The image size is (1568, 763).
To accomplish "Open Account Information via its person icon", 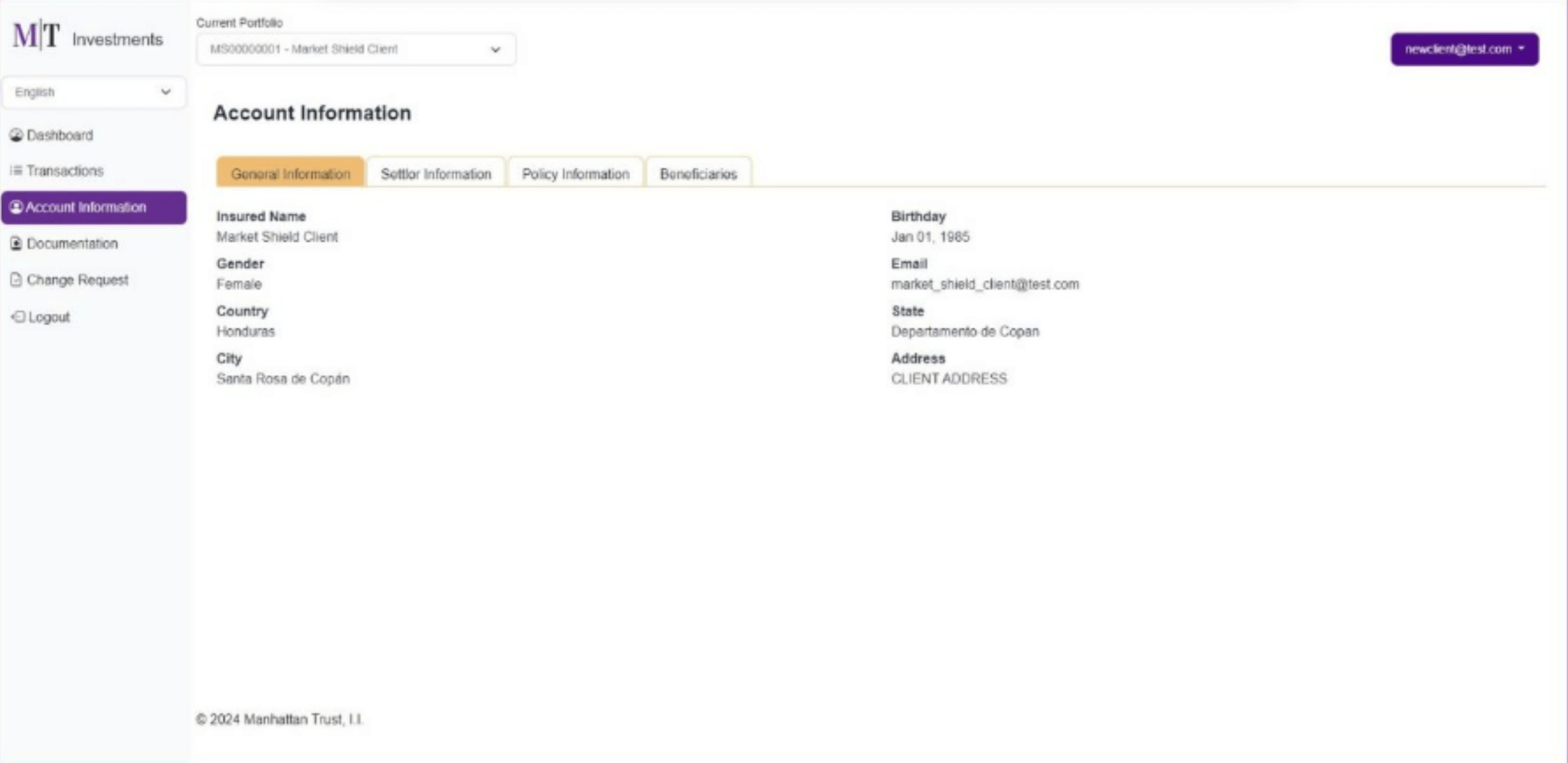I will [x=17, y=207].
